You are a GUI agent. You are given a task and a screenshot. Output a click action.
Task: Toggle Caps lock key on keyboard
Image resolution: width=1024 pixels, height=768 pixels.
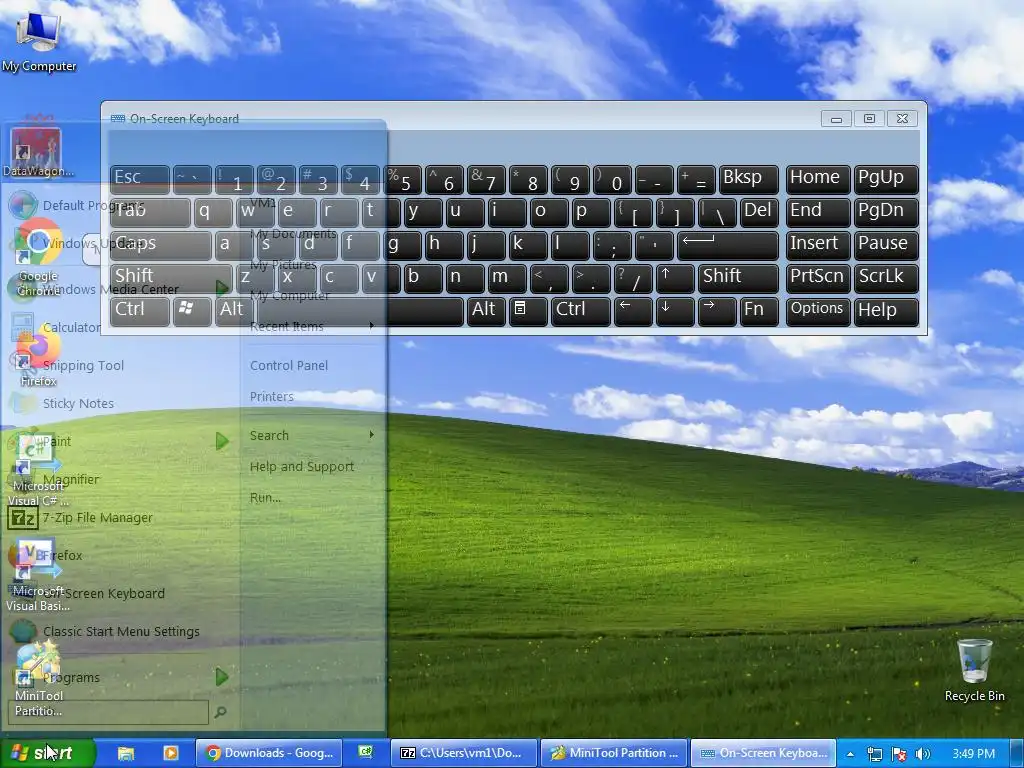[161, 246]
